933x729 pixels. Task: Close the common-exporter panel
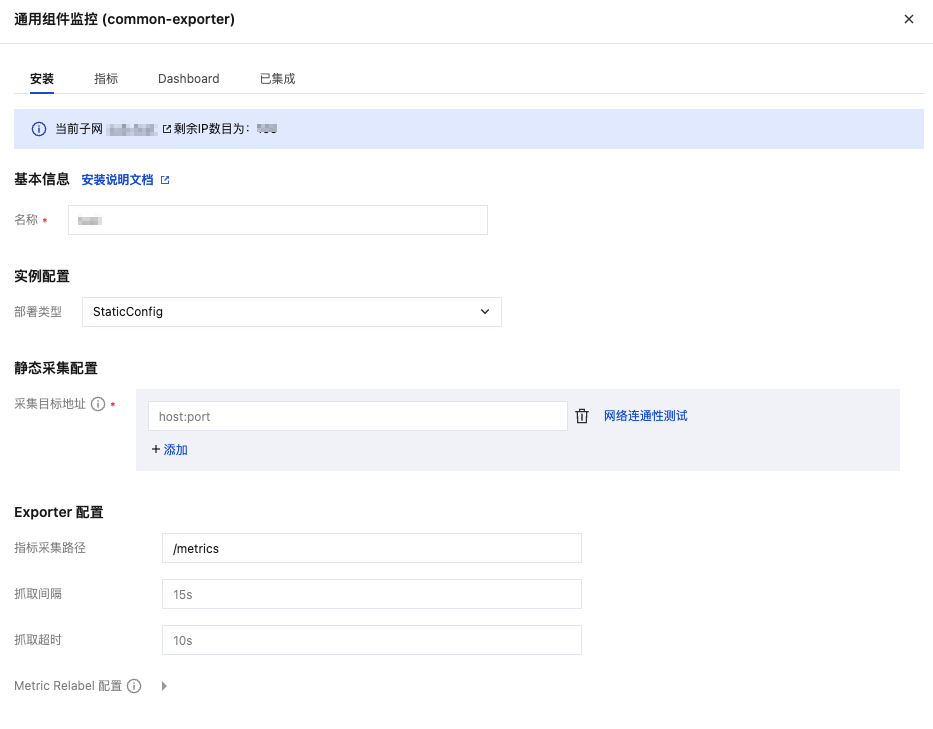tap(909, 19)
